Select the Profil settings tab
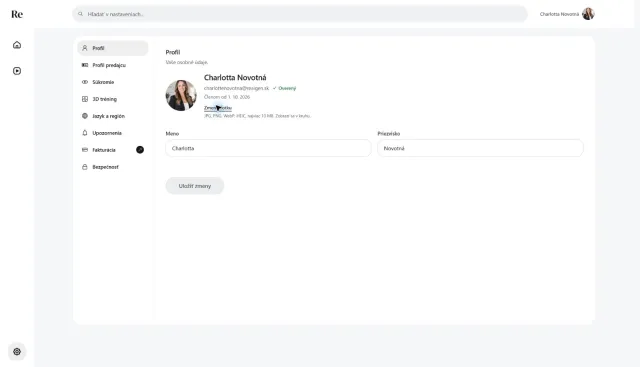 113,48
